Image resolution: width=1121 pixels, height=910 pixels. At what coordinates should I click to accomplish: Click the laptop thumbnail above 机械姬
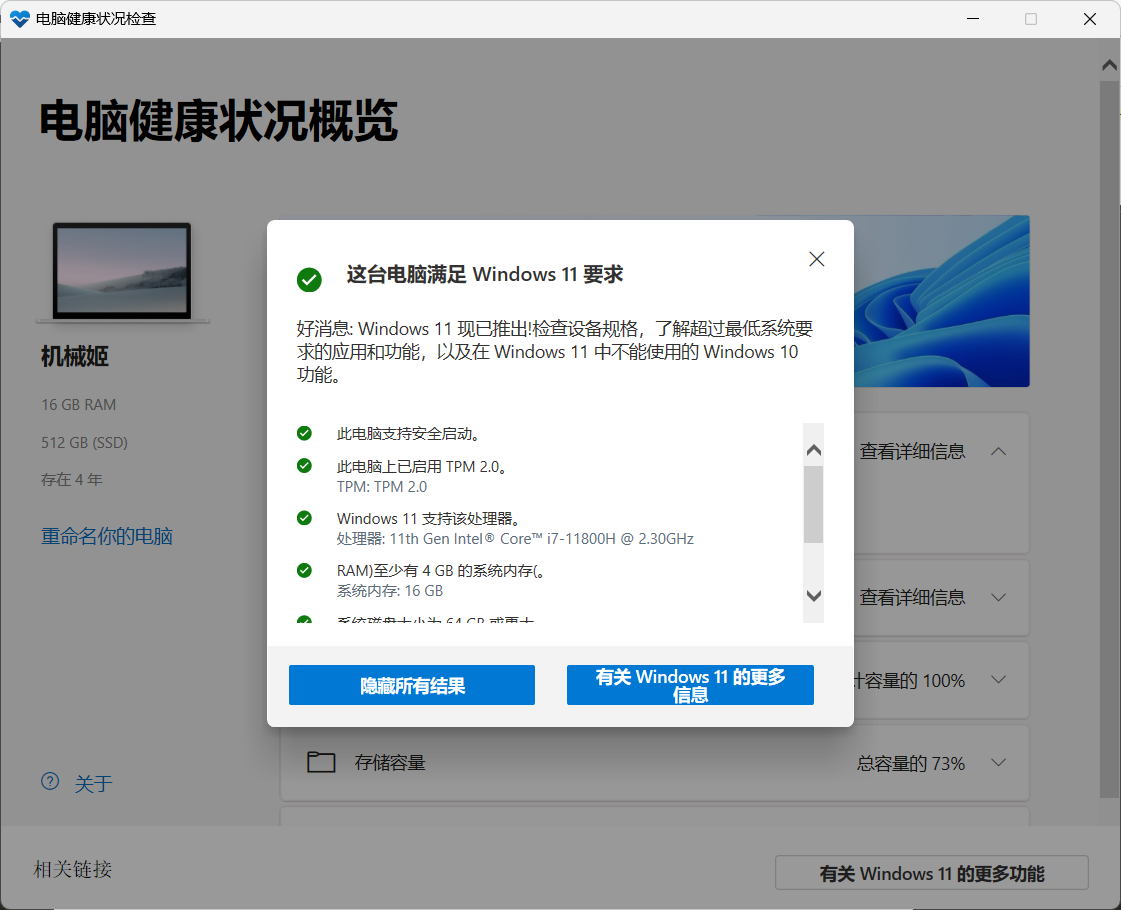(x=123, y=270)
